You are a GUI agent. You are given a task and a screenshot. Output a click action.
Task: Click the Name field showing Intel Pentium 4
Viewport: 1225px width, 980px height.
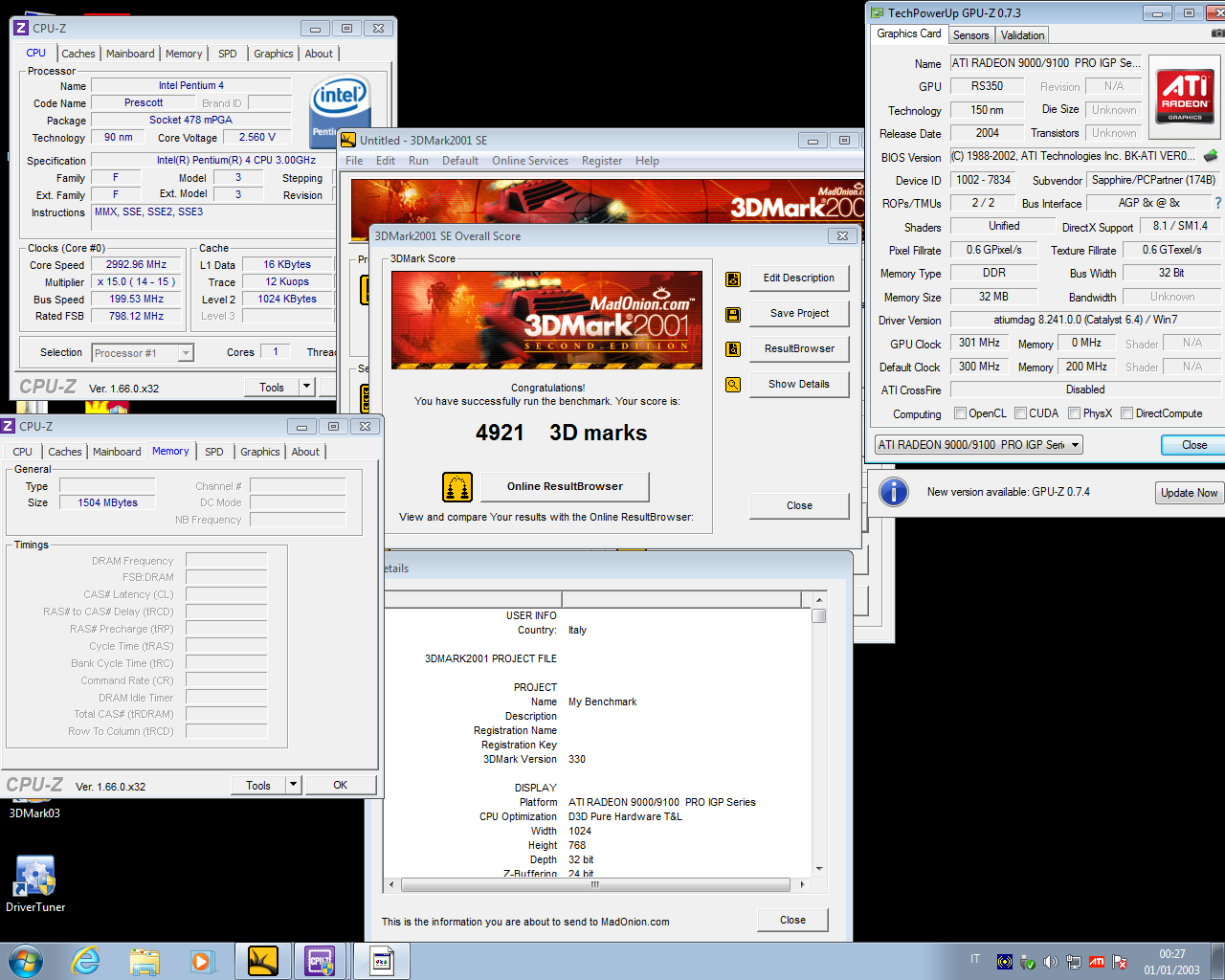point(191,86)
